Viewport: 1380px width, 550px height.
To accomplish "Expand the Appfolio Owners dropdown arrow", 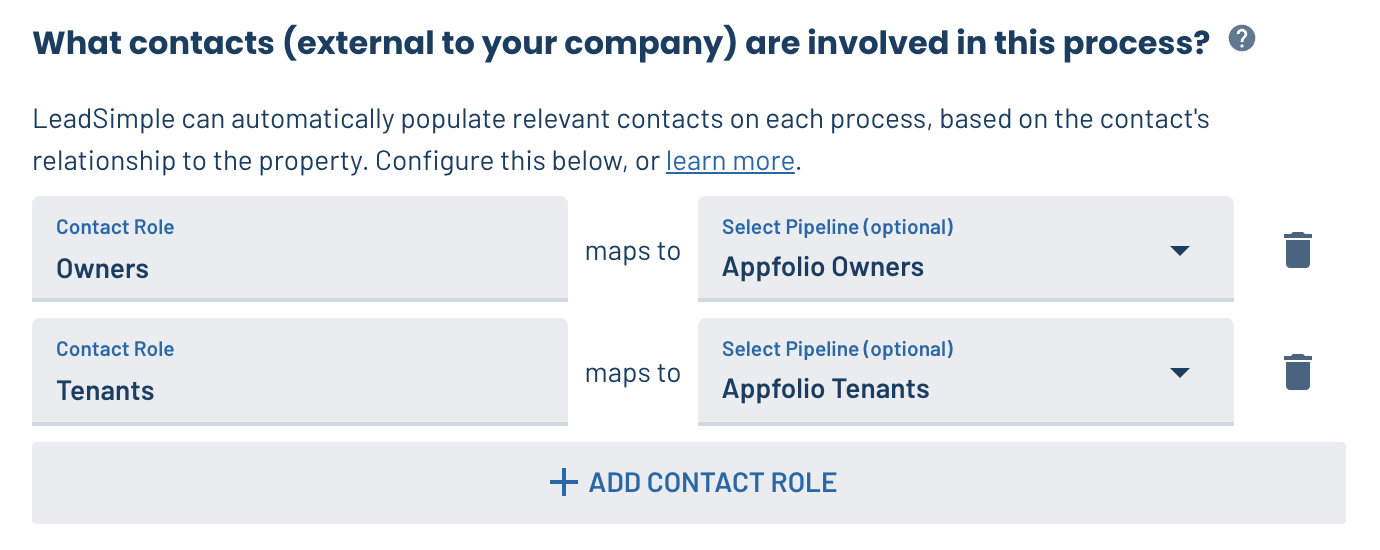I will 1180,250.
